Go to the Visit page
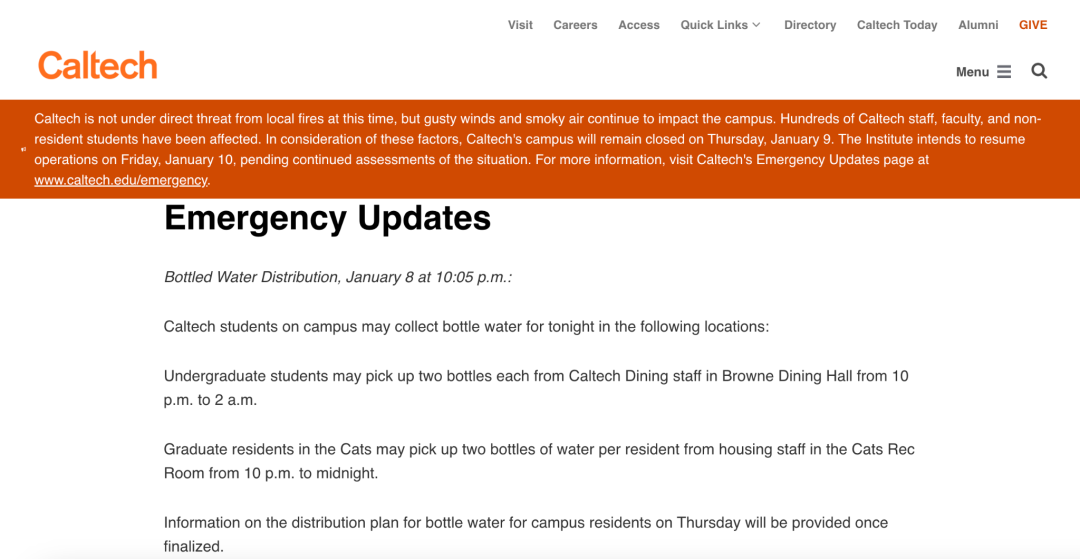The height and width of the screenshot is (559, 1080). pyautogui.click(x=520, y=25)
